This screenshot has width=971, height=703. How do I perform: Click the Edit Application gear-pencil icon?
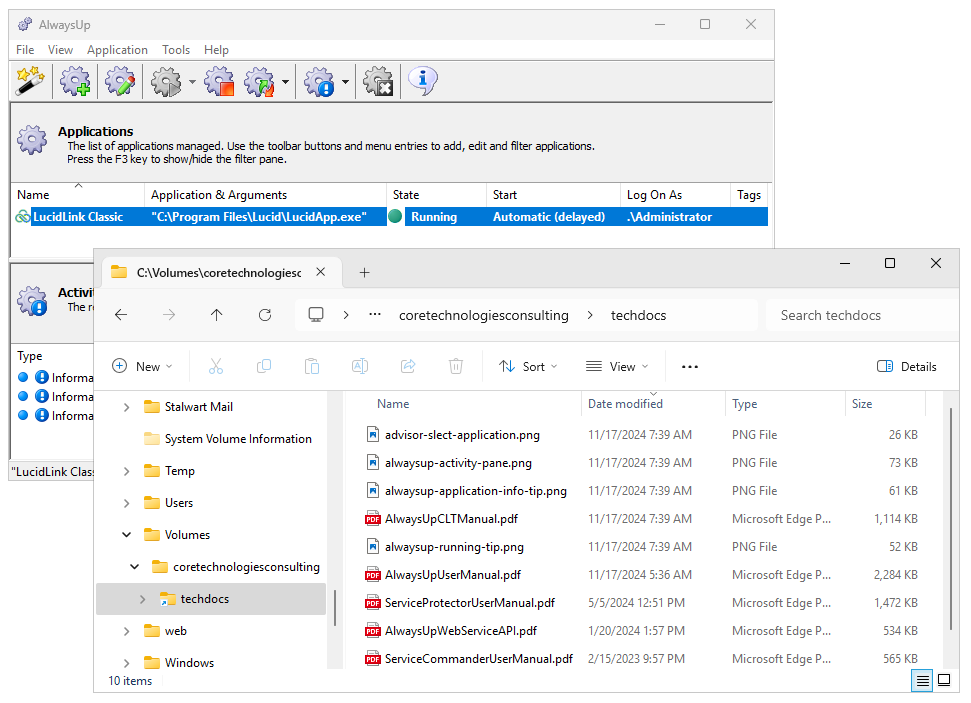point(120,81)
